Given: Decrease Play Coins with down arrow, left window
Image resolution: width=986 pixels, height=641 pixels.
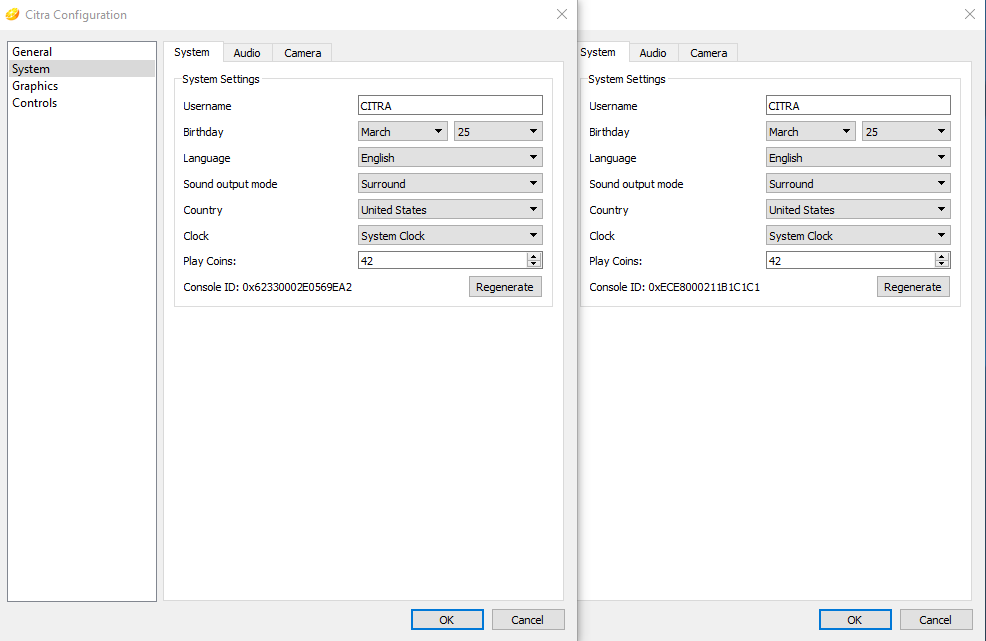Looking at the screenshot, I should (534, 264).
